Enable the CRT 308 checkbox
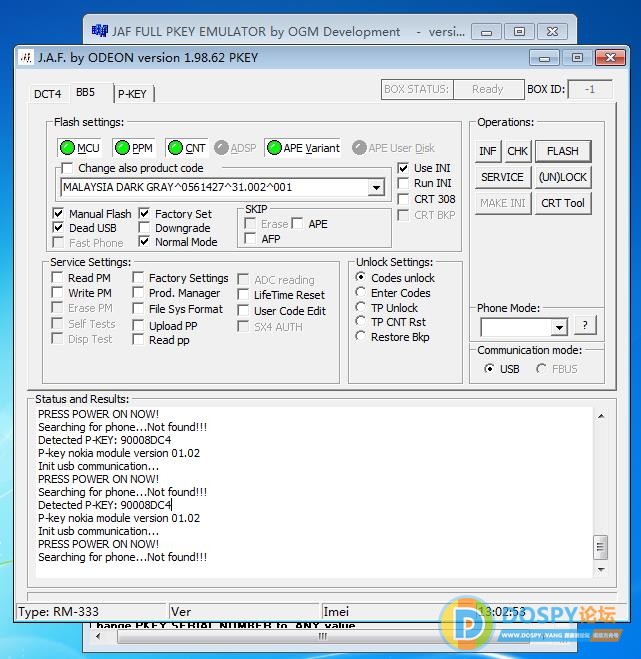 [403, 199]
